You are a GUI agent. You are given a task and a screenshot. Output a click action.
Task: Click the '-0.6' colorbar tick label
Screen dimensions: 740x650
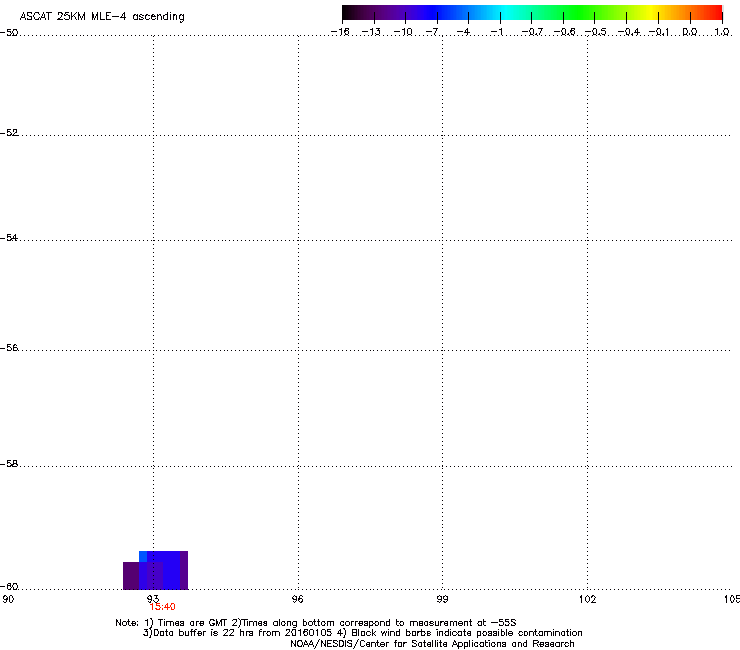564,32
